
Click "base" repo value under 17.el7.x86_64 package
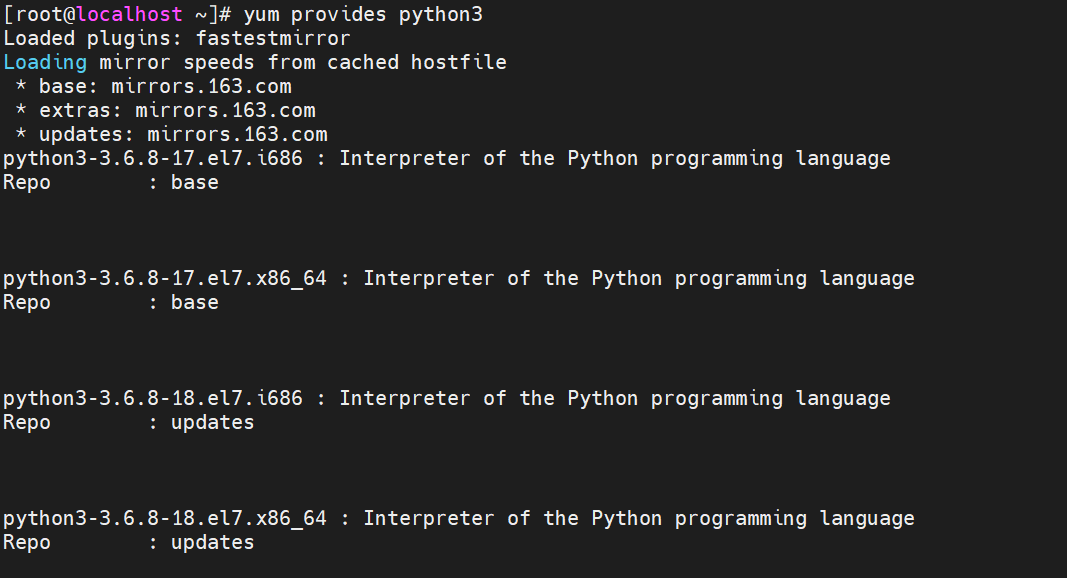(194, 303)
